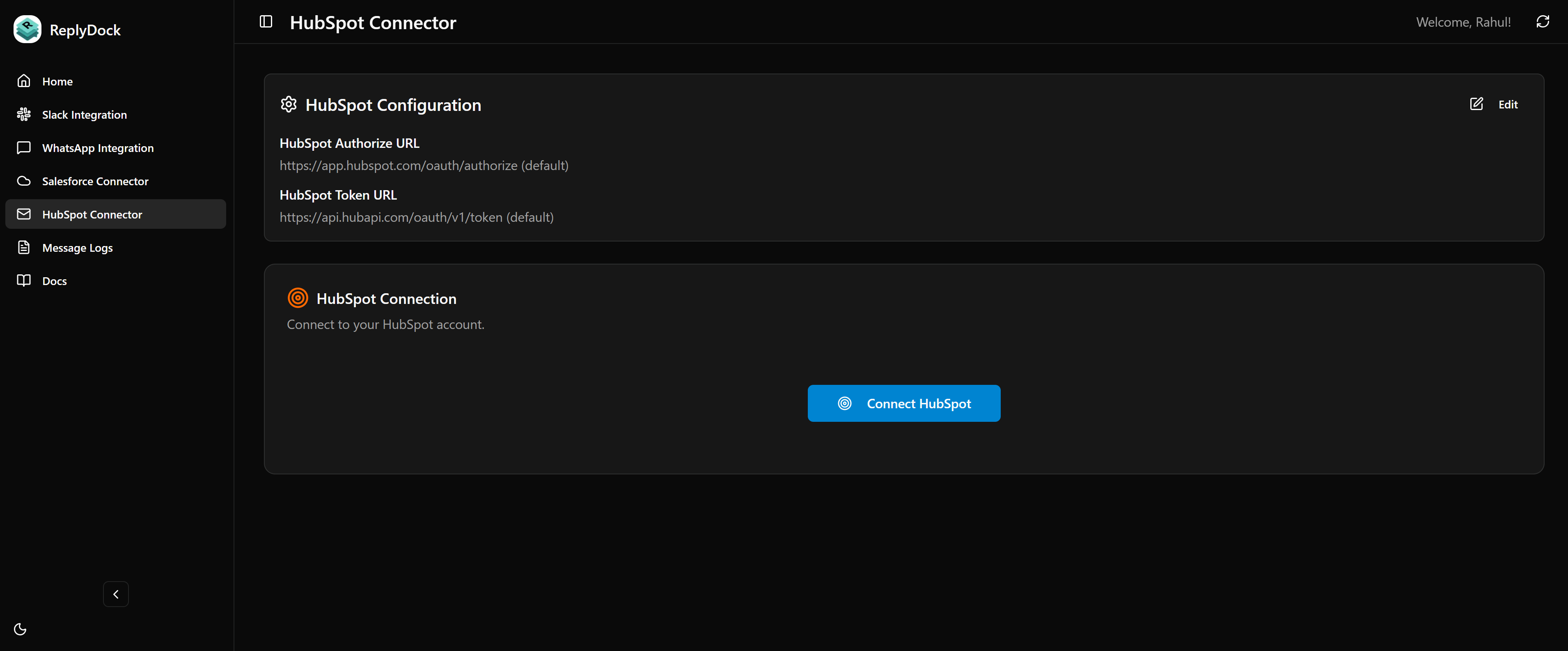Click the Docs book icon
1568x651 pixels.
pos(24,280)
